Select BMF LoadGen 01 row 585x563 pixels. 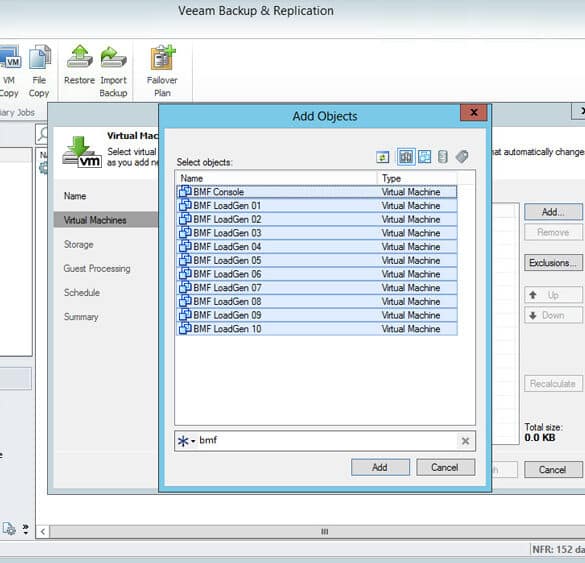tap(317, 206)
